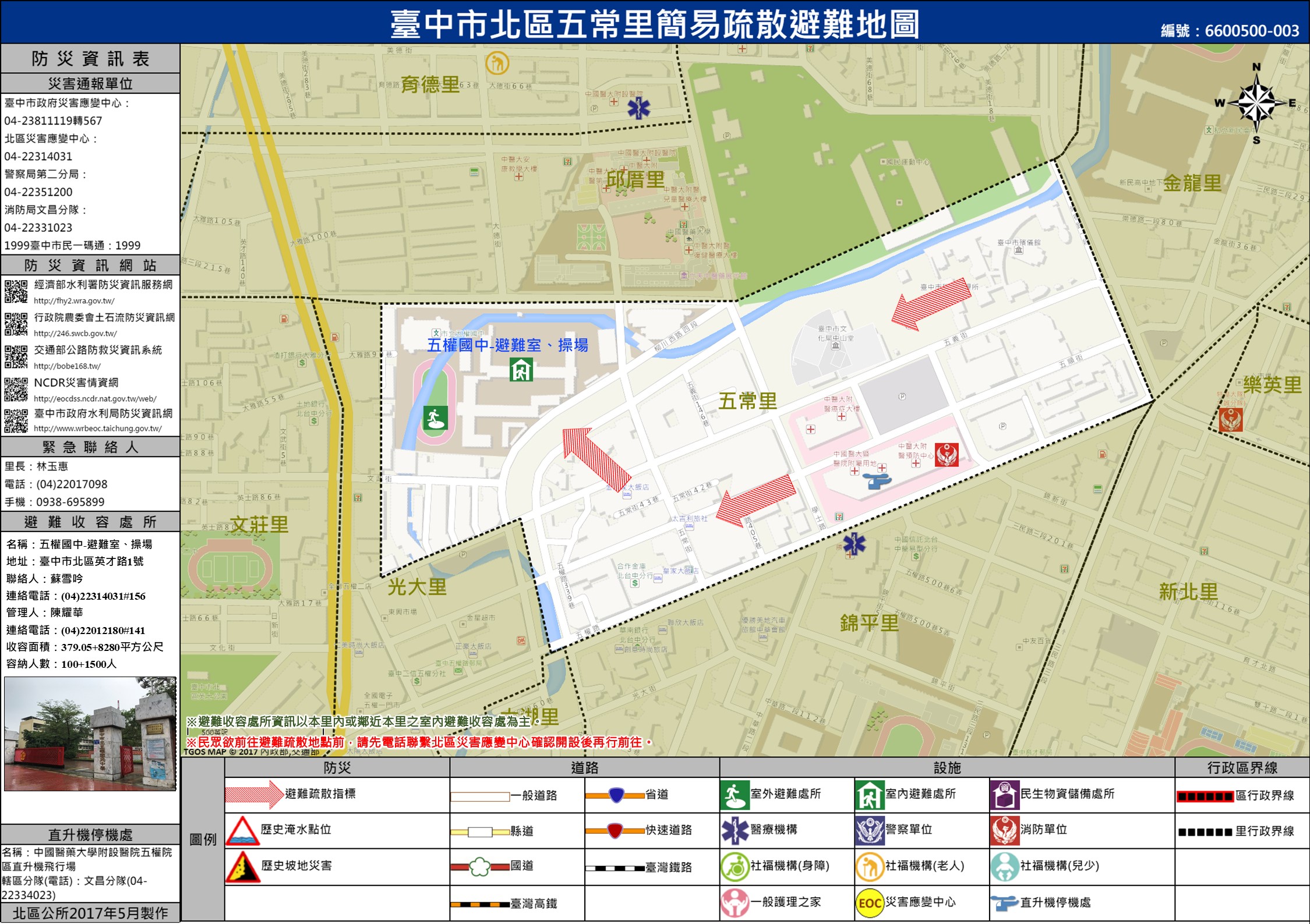1310x924 pixels.
Task: Click the 室內避難處所 legend icon
Action: click(x=870, y=795)
